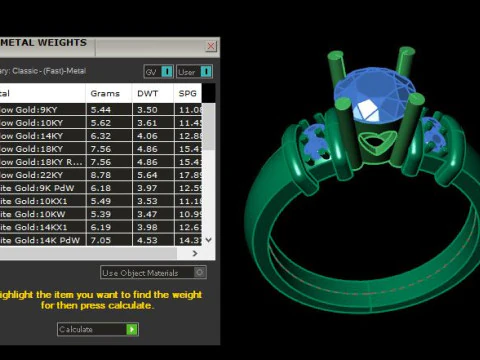Screen dimensions: 480x360
Task: Click the green arrow on Calculate
Action: [132, 329]
